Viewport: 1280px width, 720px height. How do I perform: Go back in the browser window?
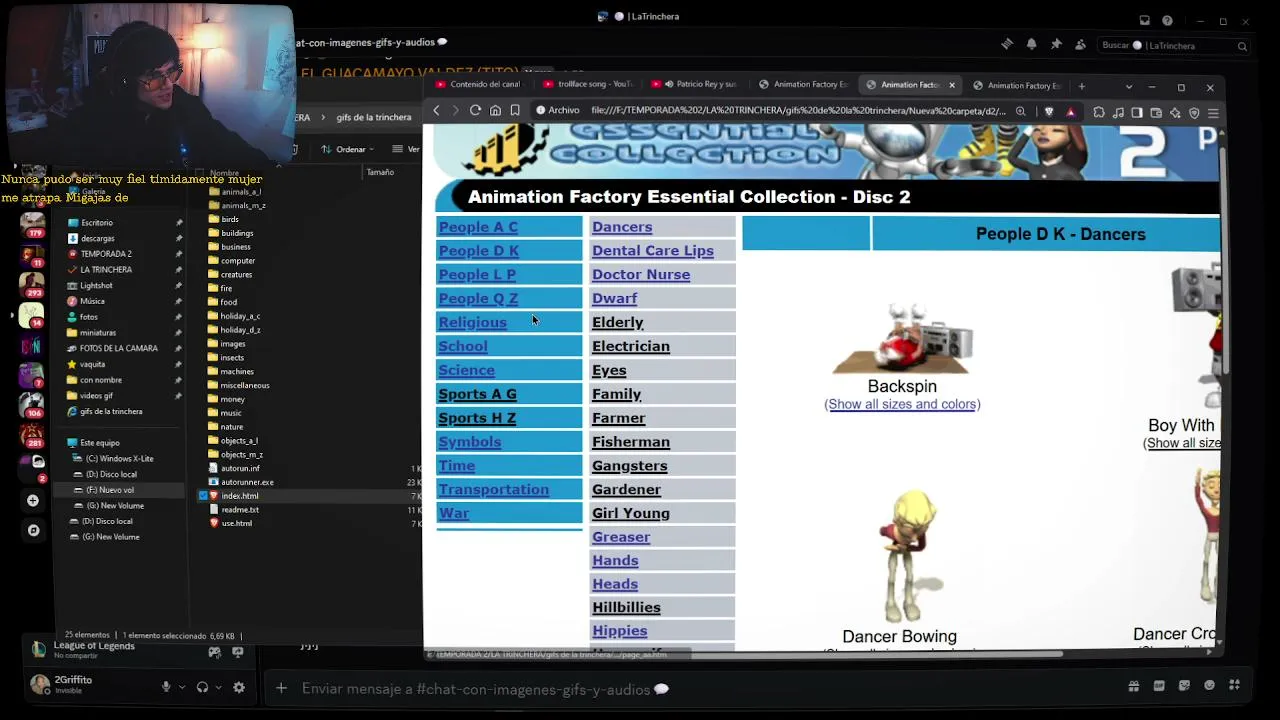436,110
